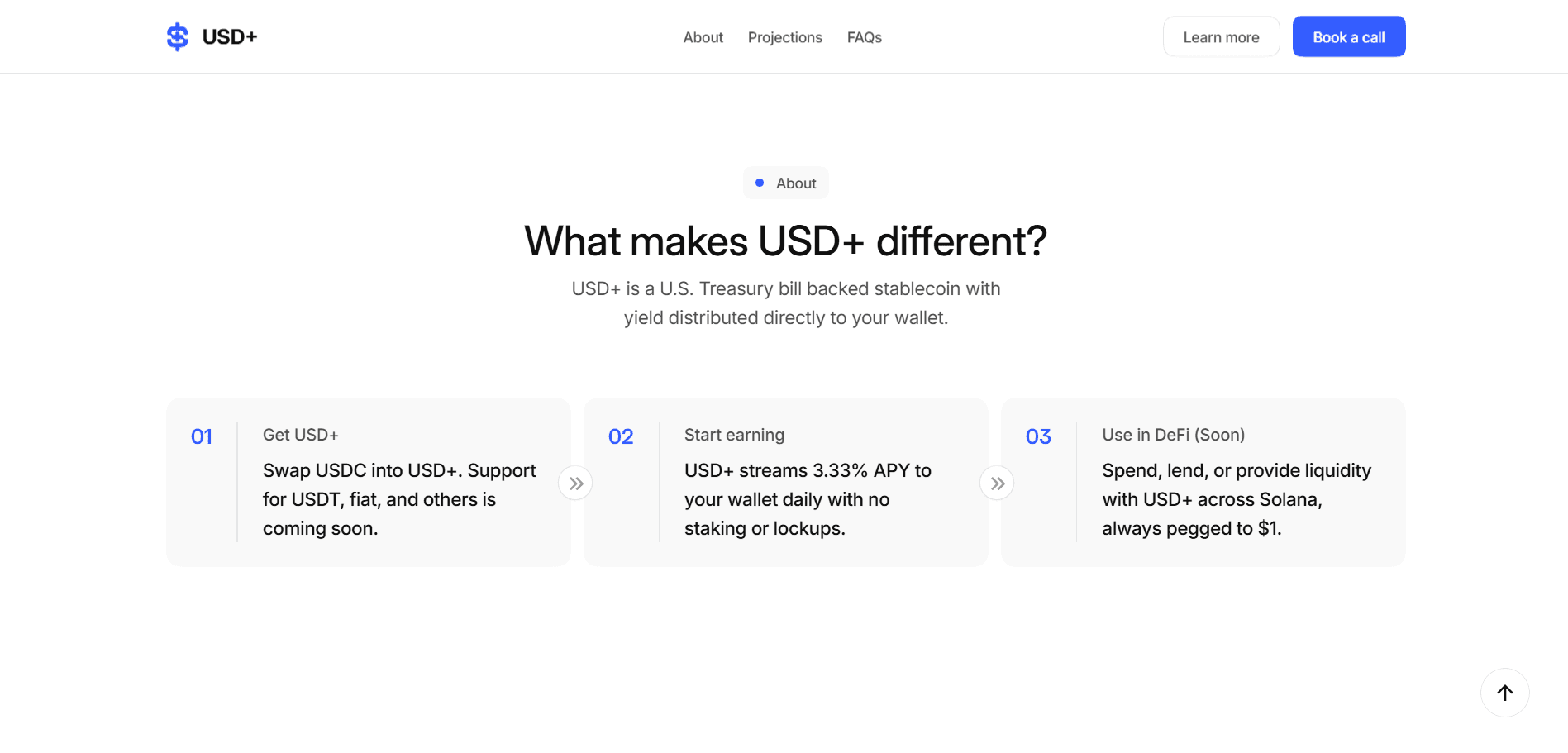This screenshot has width=1568, height=753.
Task: Go to the Projections nav link
Action: [x=785, y=37]
